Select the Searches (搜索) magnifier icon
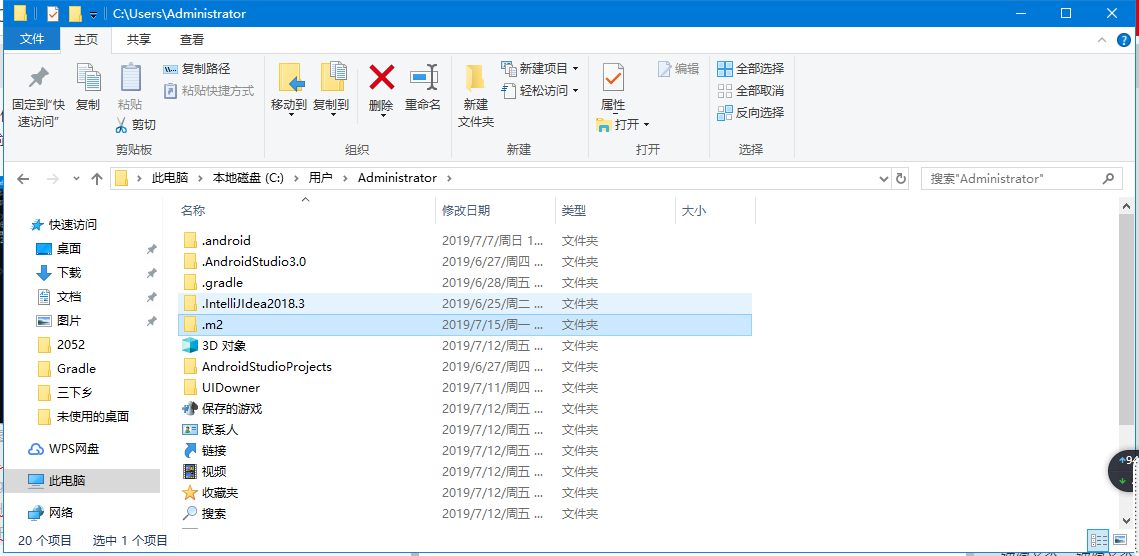Viewport: 1139px width, 556px height. pos(190,514)
